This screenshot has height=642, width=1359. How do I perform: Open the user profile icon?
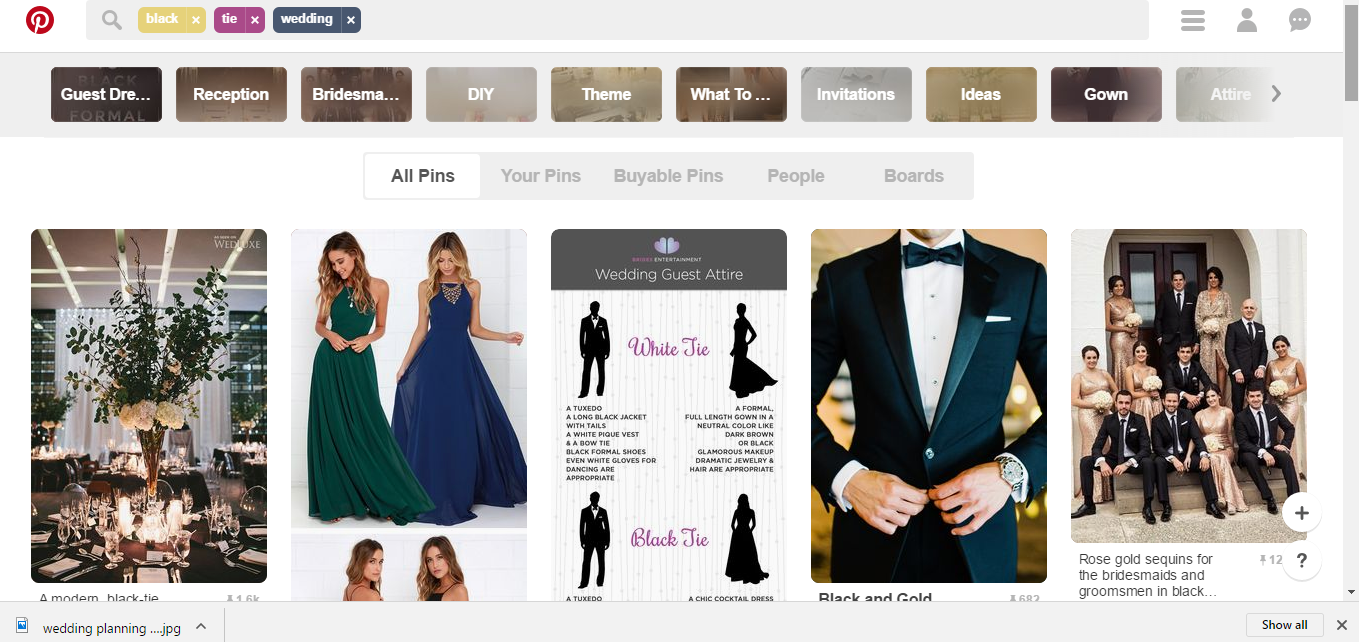click(1246, 20)
